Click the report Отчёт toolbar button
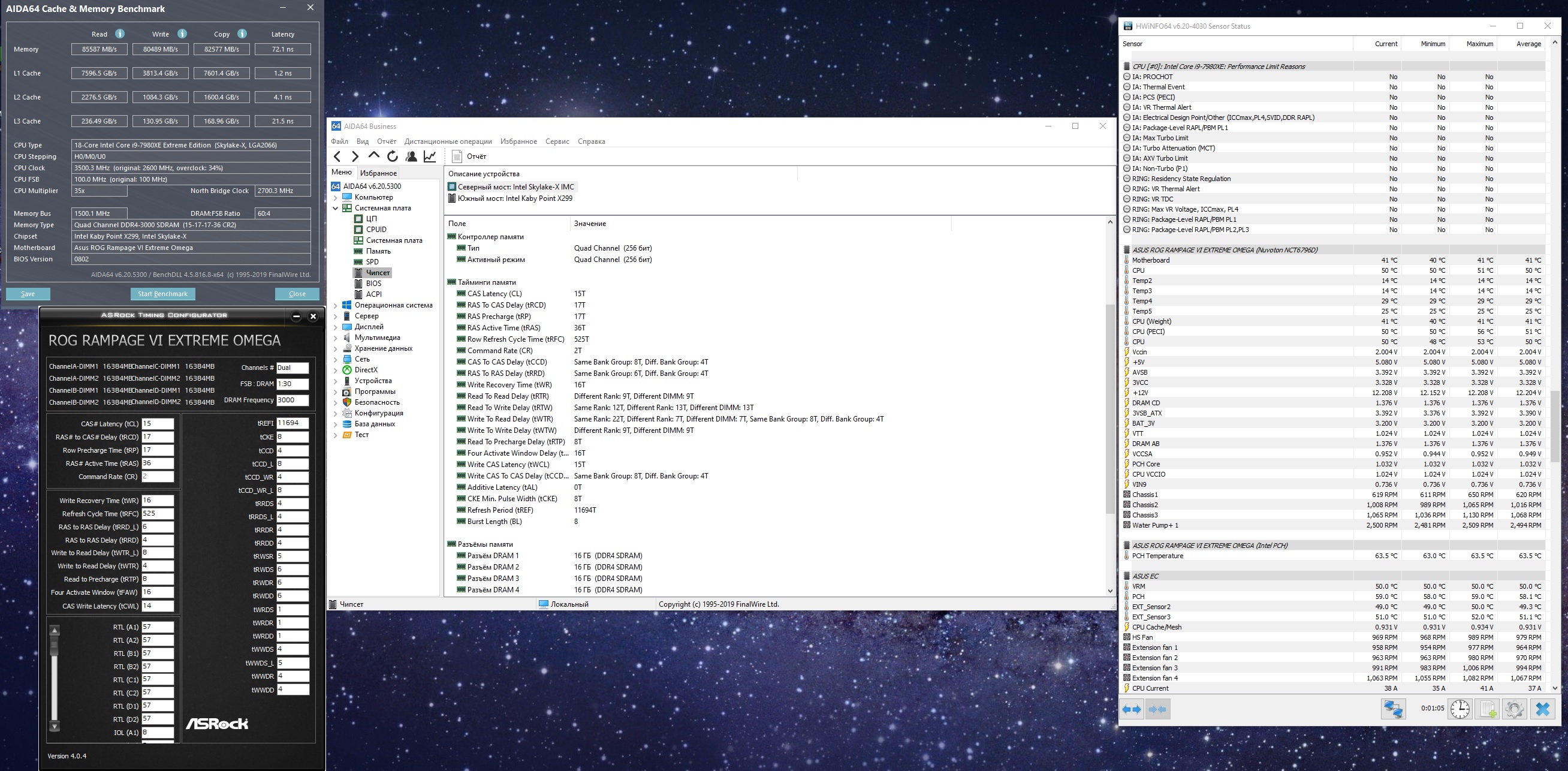Viewport: 1568px width, 771px height. (469, 156)
